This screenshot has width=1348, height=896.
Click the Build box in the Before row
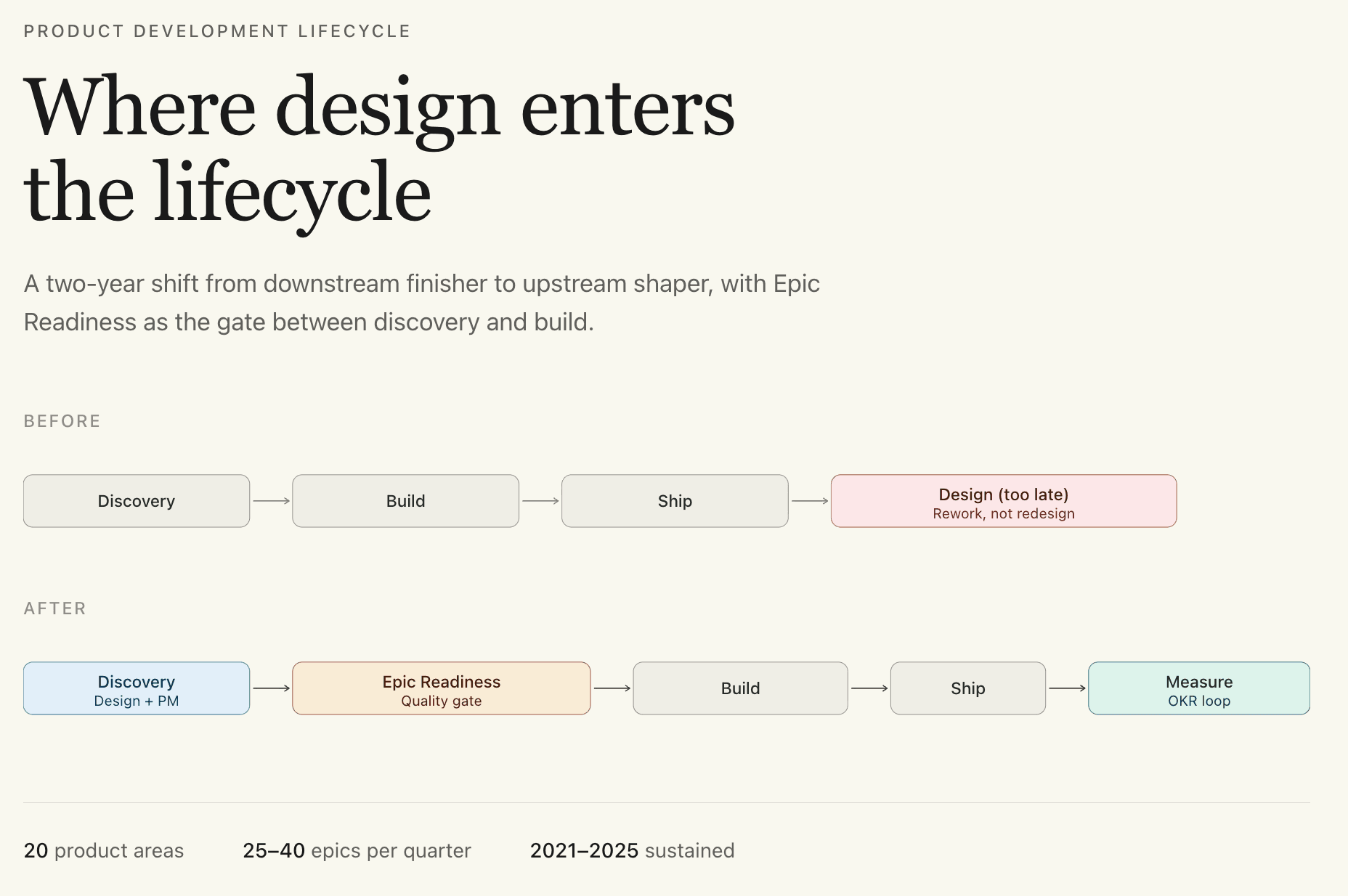pos(406,501)
